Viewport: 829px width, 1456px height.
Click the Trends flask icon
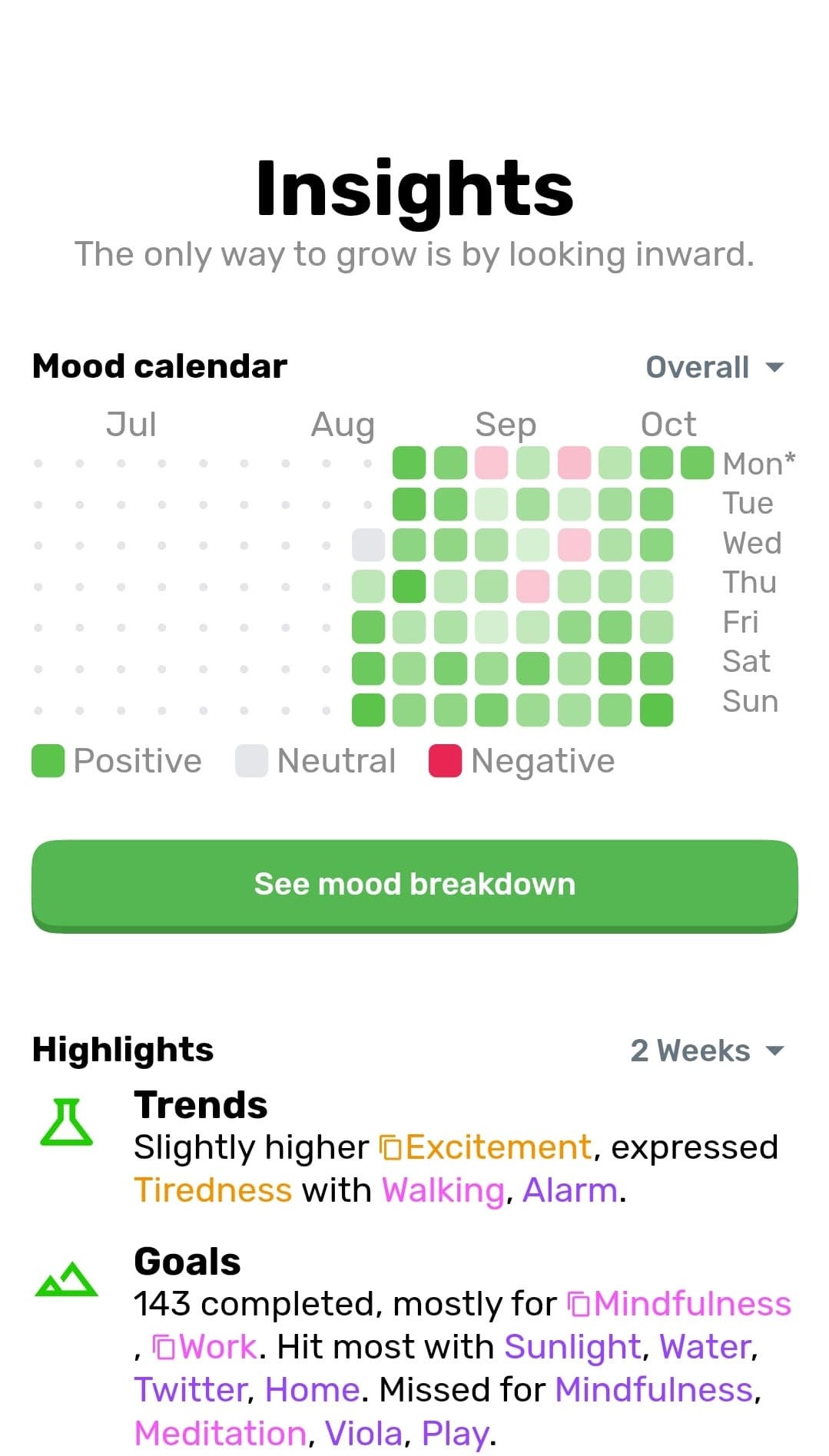click(x=66, y=1122)
